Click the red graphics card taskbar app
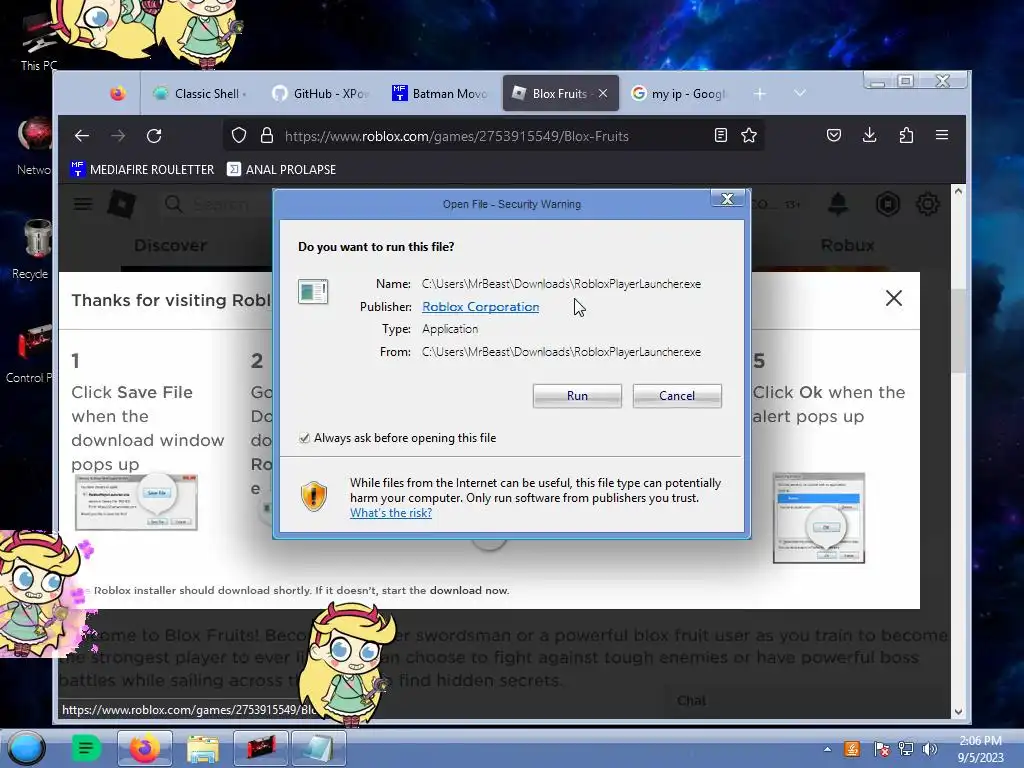Viewport: 1024px width, 768px height. click(x=261, y=748)
